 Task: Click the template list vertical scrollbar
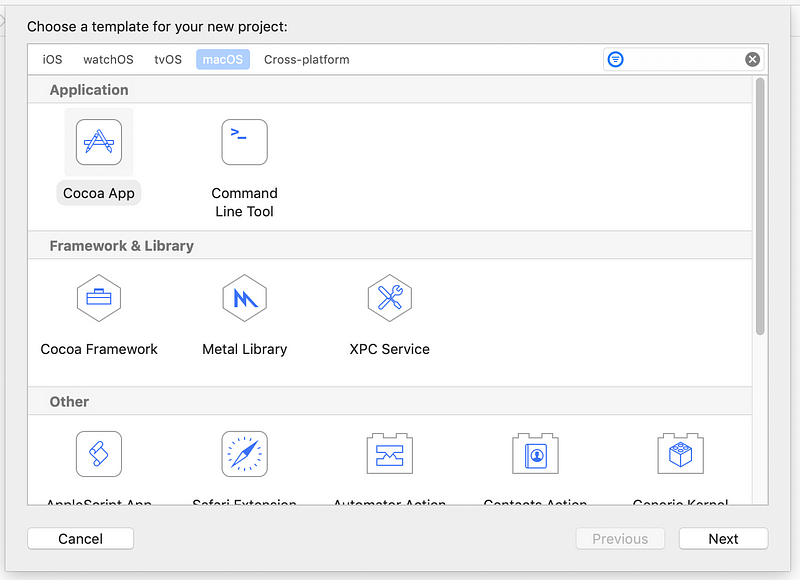760,207
